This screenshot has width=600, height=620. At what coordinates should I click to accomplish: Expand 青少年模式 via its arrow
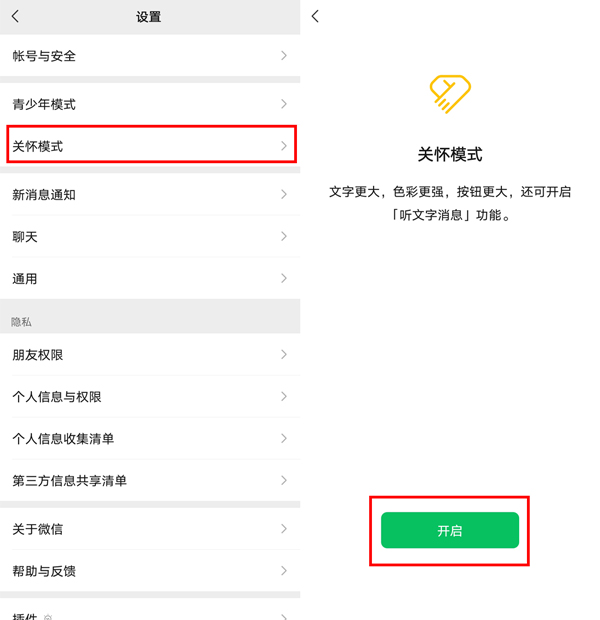click(284, 104)
